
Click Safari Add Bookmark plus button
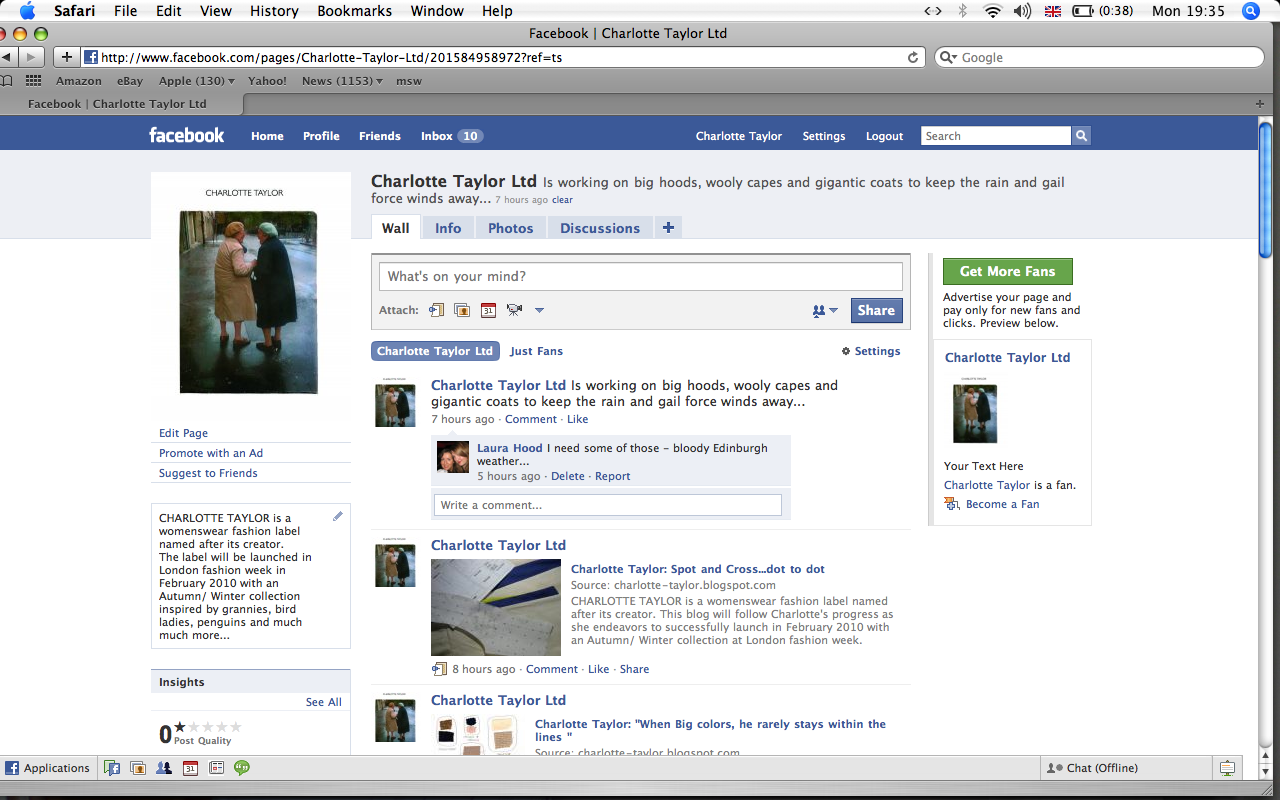67,57
